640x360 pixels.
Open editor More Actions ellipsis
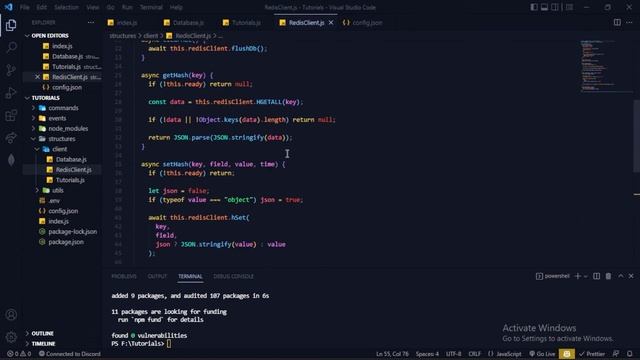tap(629, 22)
